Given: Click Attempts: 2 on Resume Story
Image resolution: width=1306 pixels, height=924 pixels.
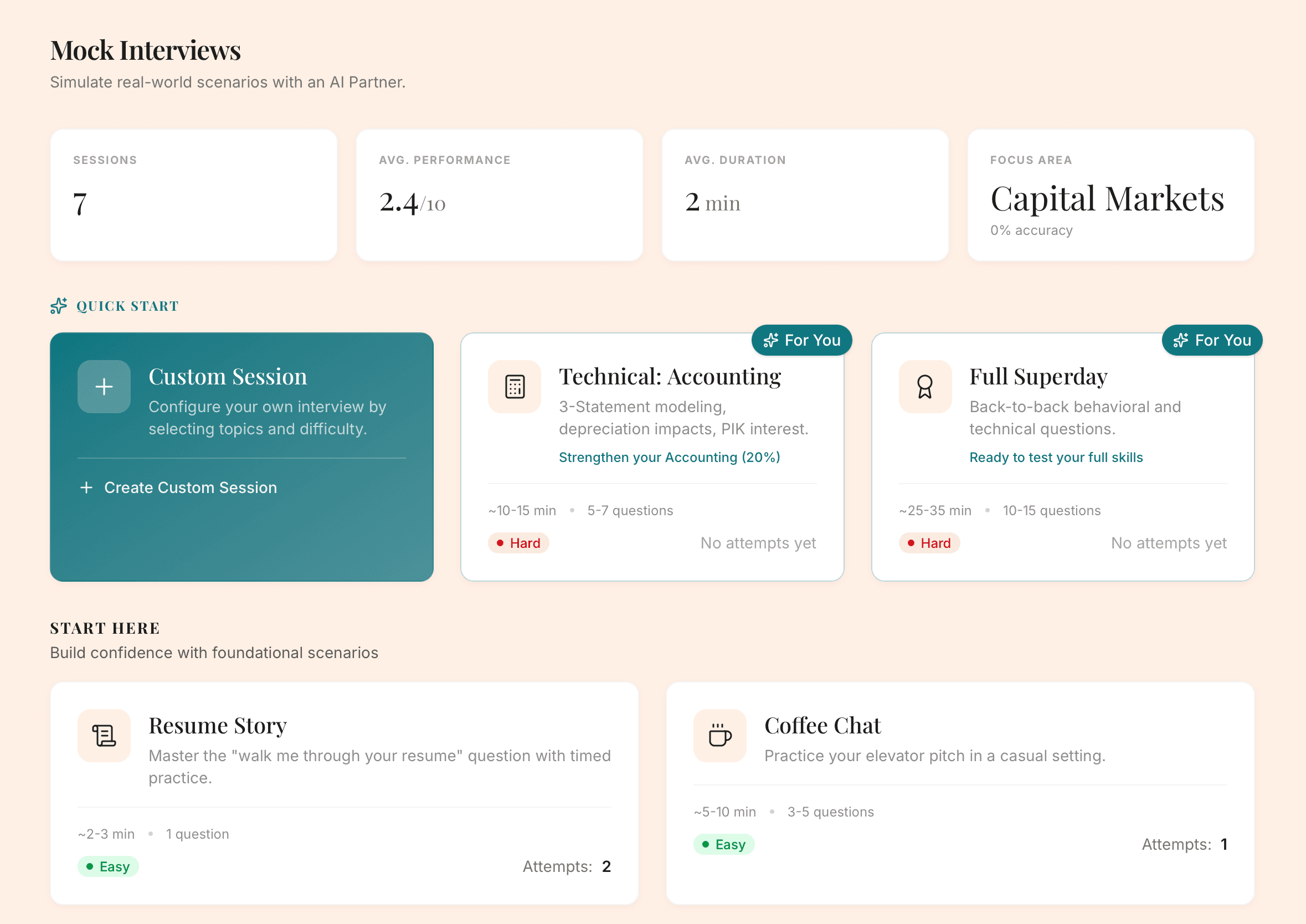Looking at the screenshot, I should pyautogui.click(x=567, y=866).
